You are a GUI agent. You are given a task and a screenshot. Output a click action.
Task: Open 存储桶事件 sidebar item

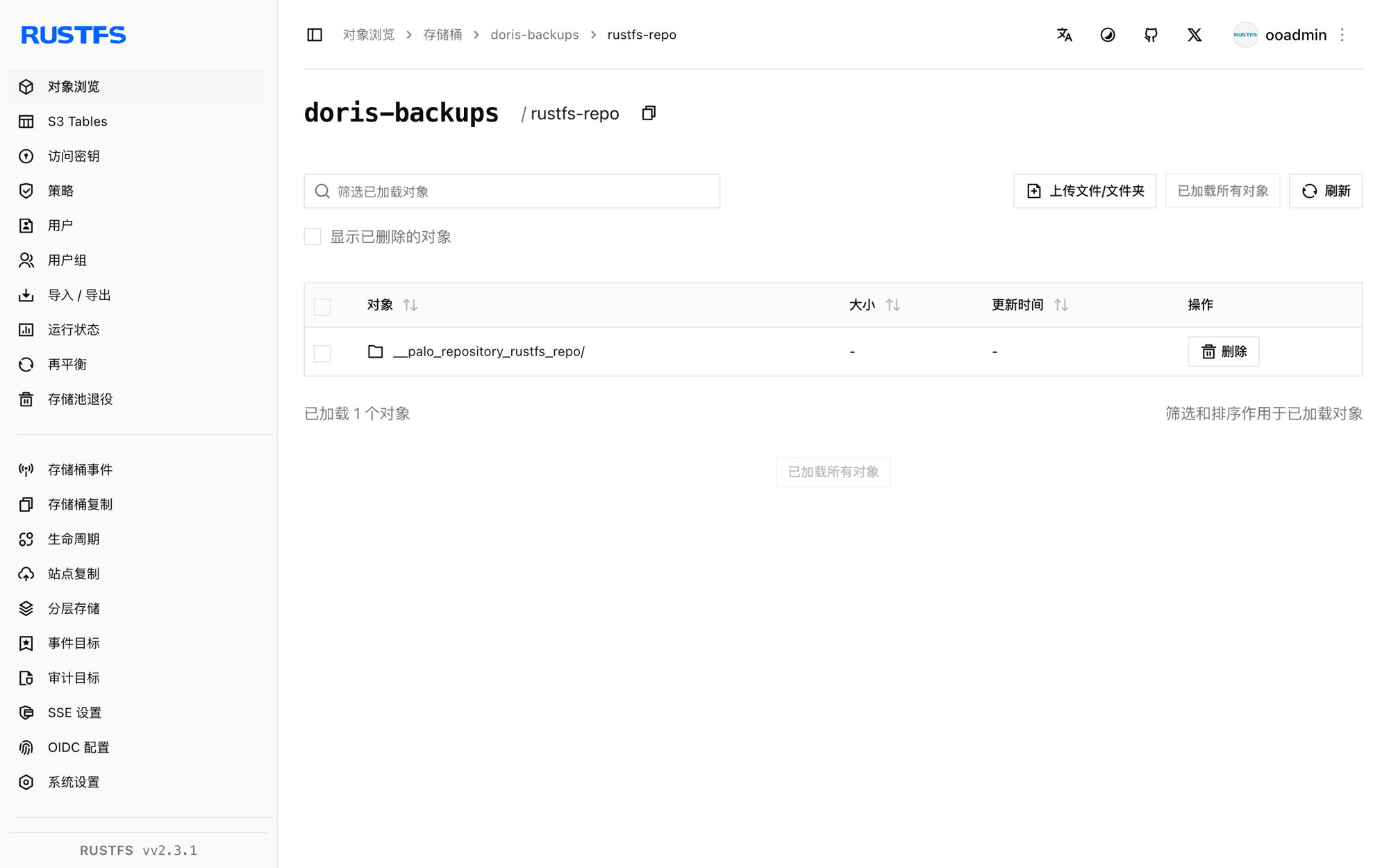tap(136, 470)
